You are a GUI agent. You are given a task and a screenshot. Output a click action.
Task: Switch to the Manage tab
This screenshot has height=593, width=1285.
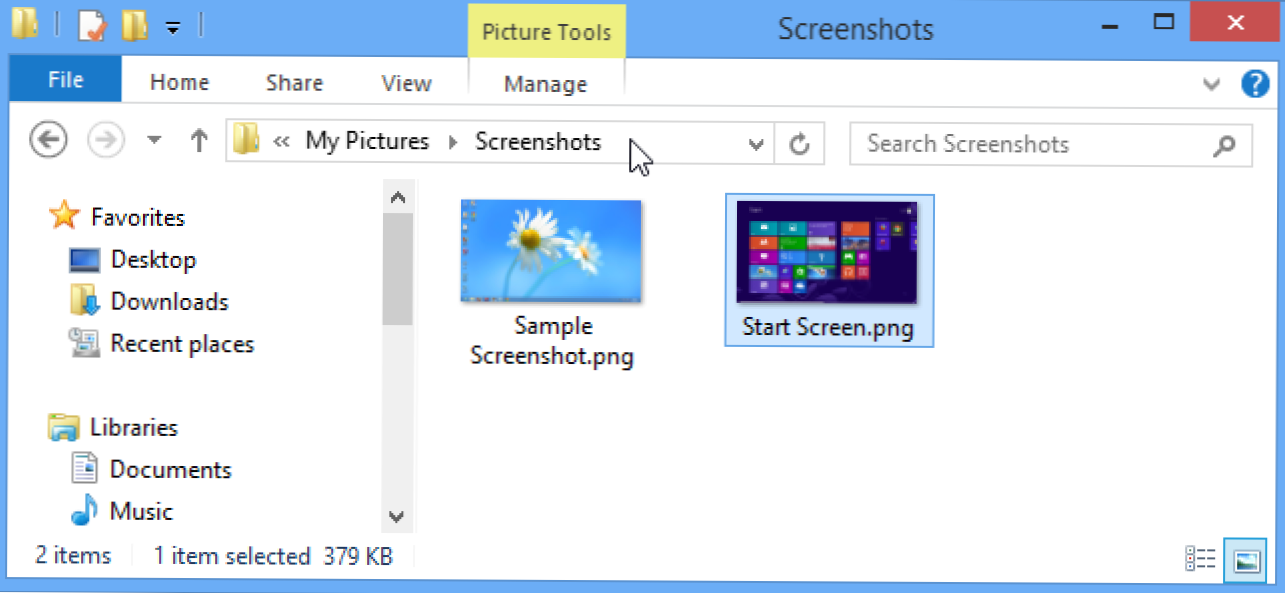(x=545, y=85)
